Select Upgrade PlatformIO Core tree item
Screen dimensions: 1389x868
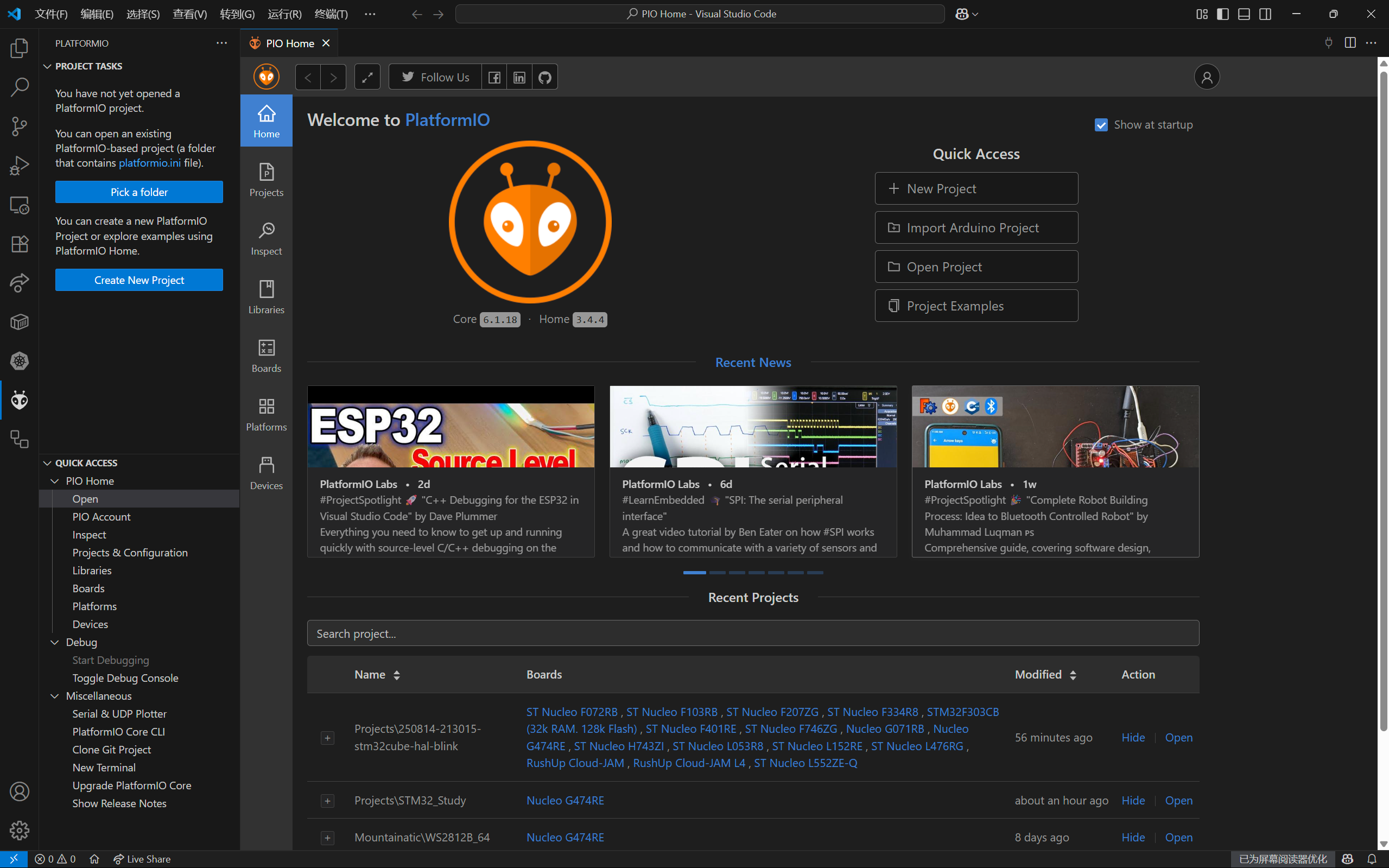(131, 785)
